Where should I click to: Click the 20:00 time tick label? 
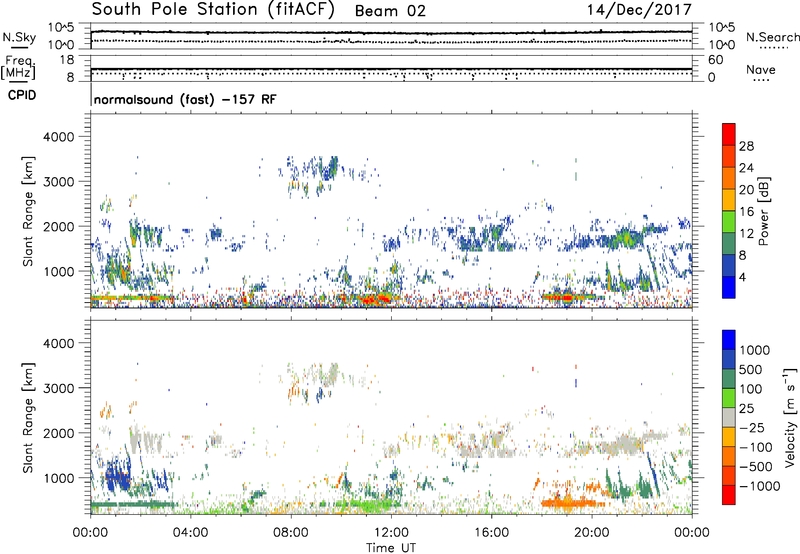pos(591,533)
